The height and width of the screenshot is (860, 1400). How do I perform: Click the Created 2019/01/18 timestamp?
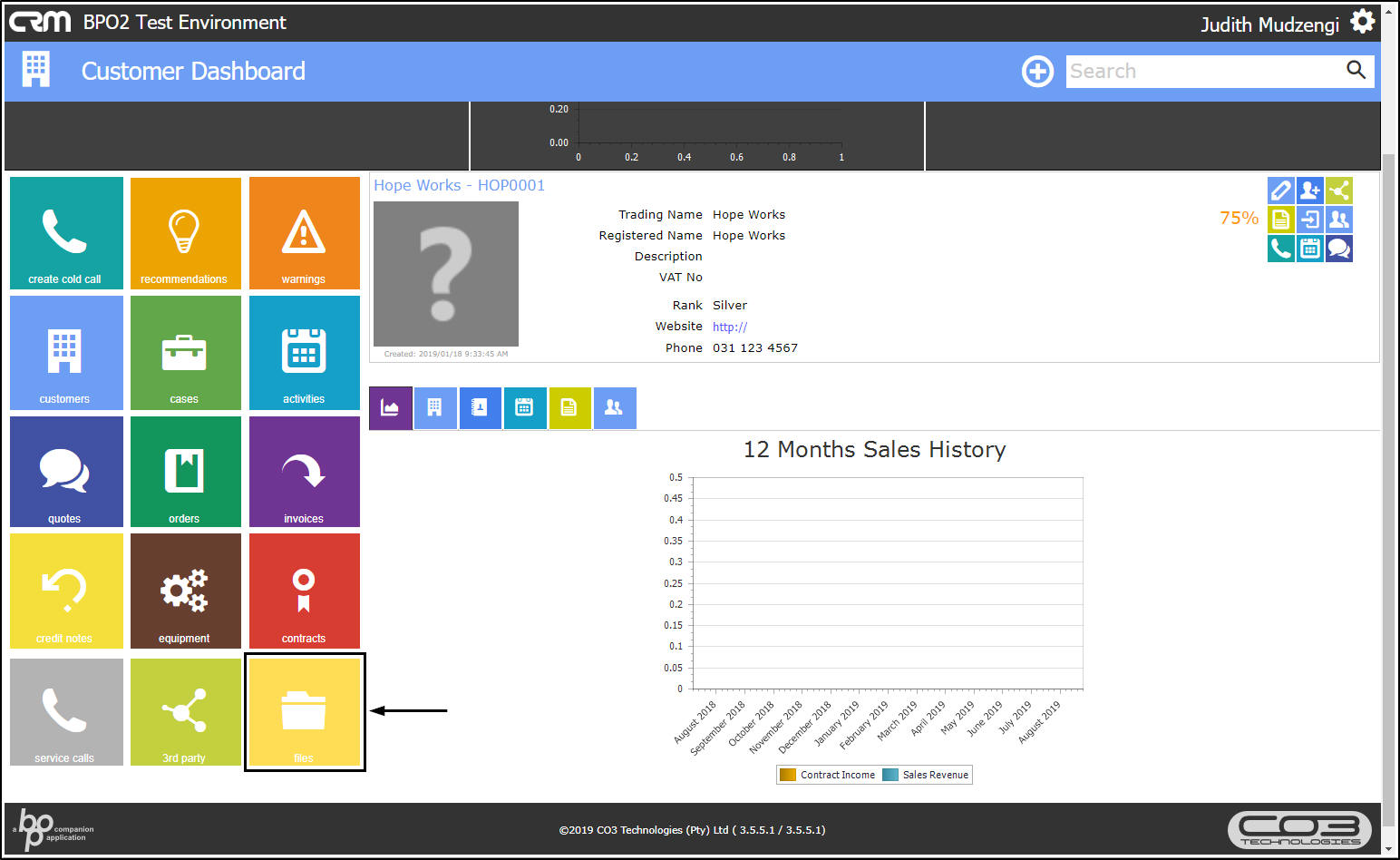[x=446, y=354]
